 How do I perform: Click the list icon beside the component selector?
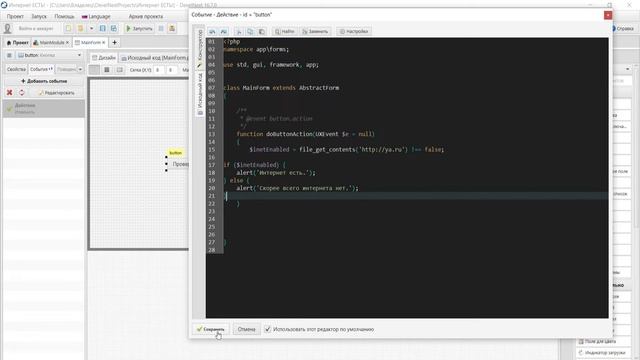coord(9,55)
